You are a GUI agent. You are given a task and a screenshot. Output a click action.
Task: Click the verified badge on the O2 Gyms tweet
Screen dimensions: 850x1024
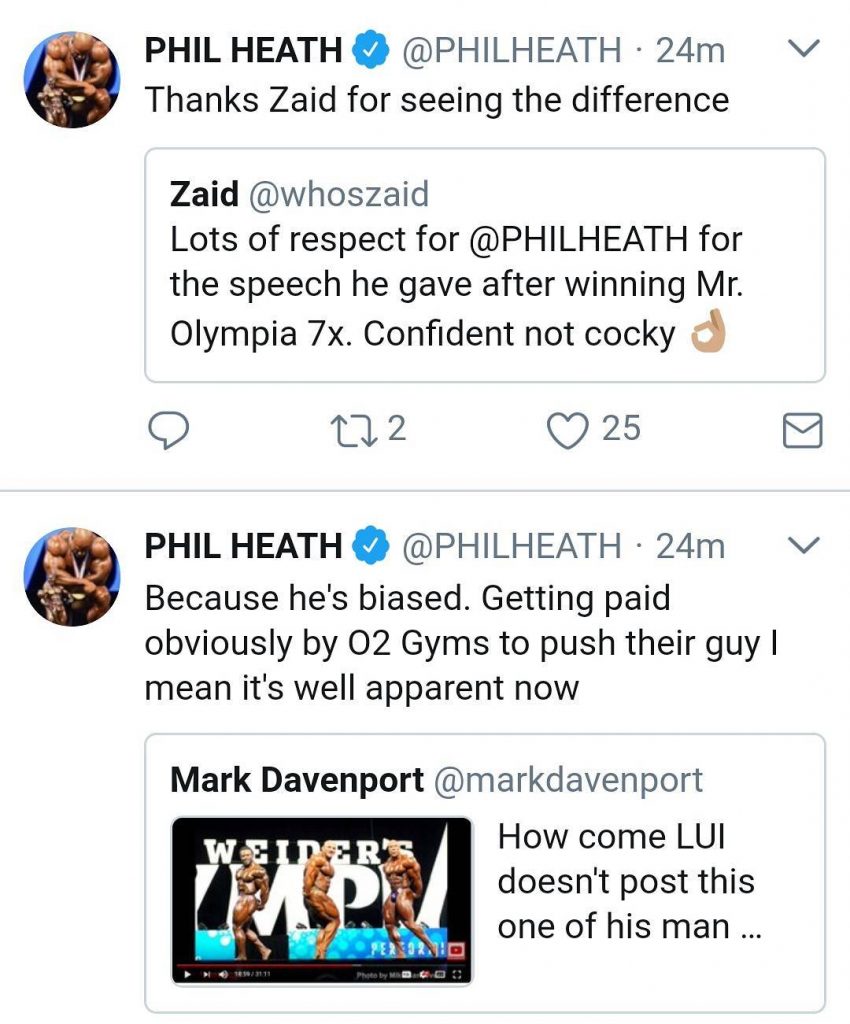pyautogui.click(x=369, y=546)
